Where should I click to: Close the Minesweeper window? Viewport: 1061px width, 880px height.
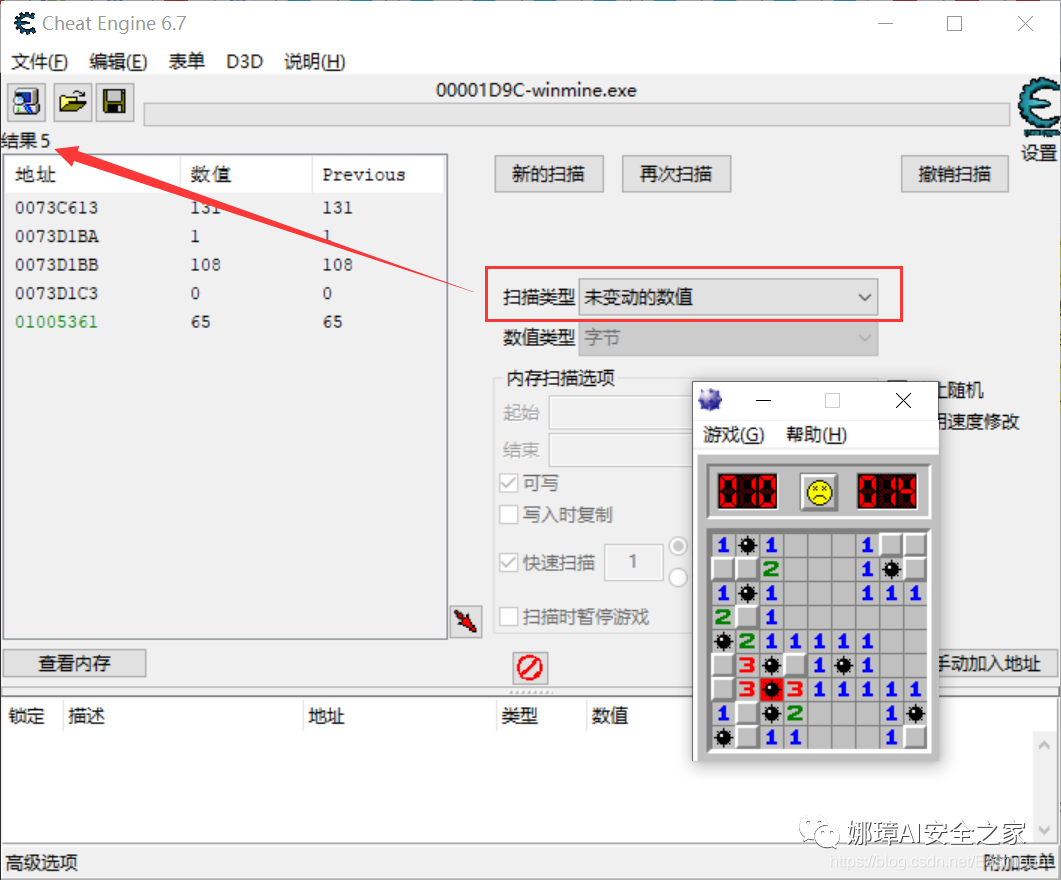(x=903, y=400)
